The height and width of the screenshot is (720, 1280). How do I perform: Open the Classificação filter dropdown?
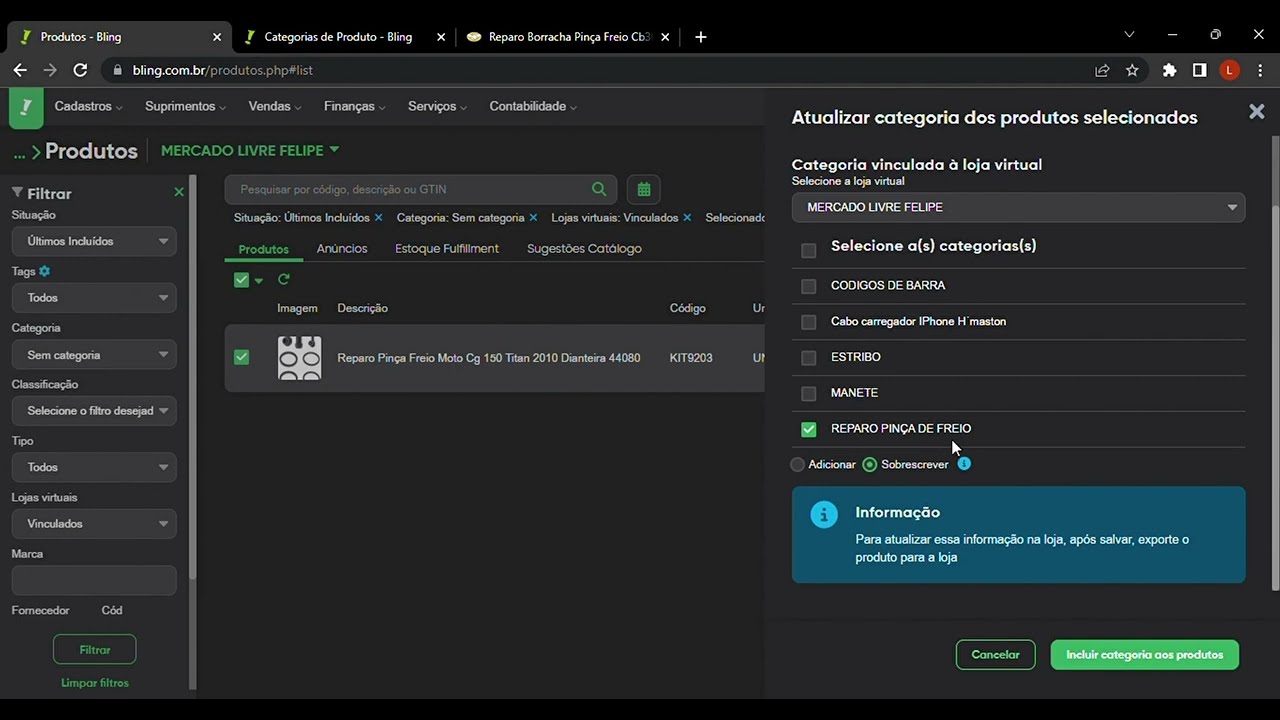tap(94, 411)
